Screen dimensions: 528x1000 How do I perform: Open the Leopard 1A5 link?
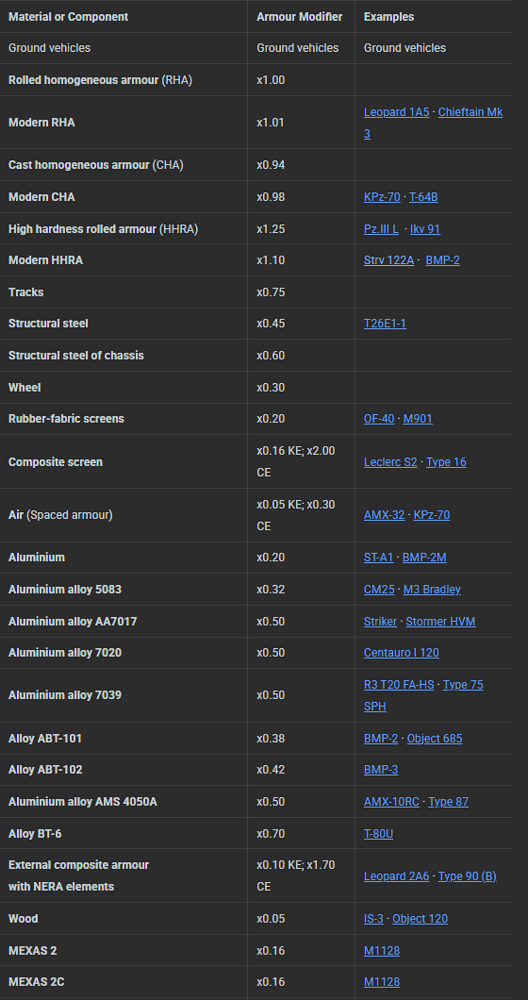[x=396, y=112]
